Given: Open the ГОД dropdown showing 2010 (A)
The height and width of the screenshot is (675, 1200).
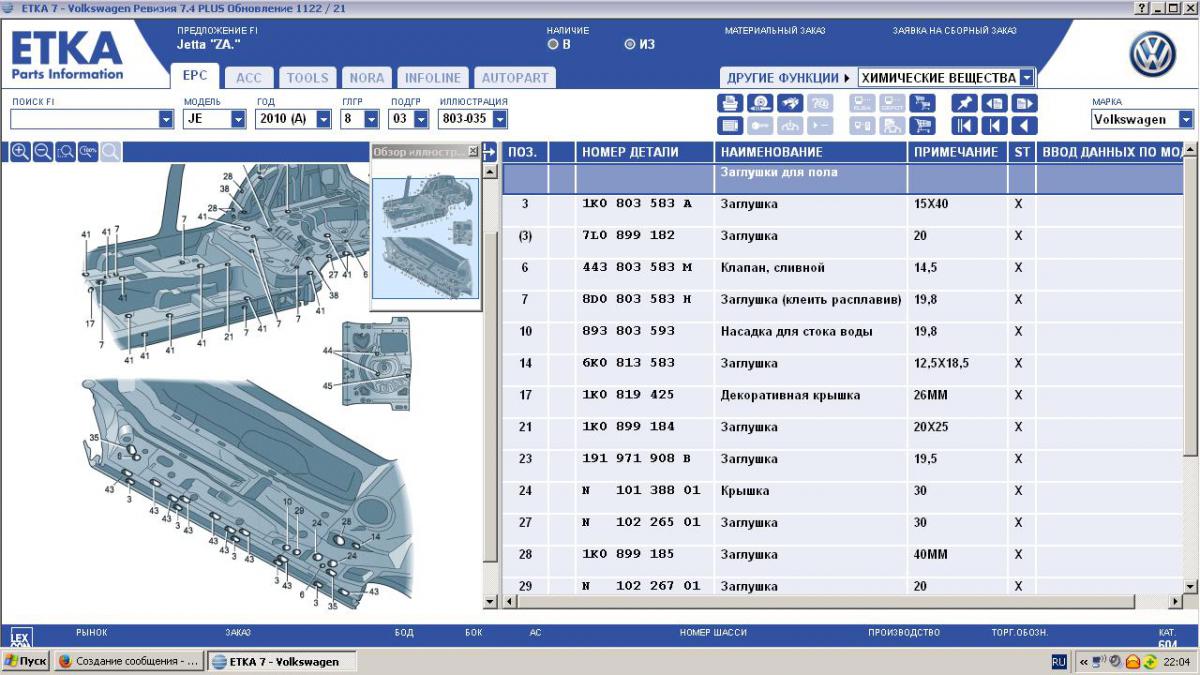Looking at the screenshot, I should pyautogui.click(x=323, y=119).
